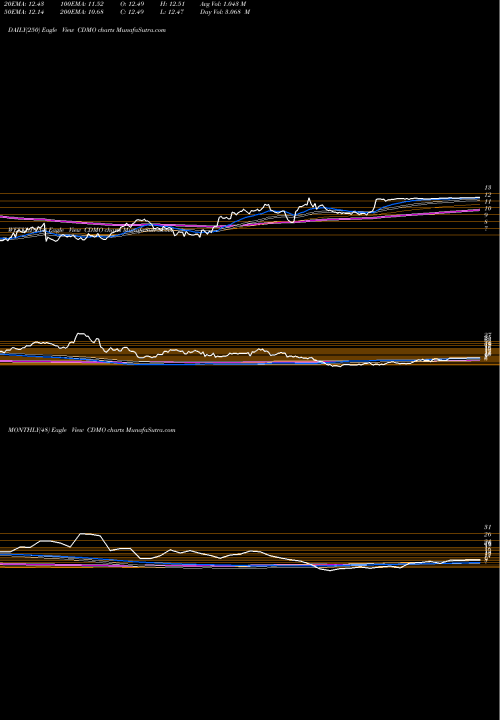Click the Avg Vol 1.048 M value
Image resolution: width=500 pixels, height=720 pixels.
[223, 4]
